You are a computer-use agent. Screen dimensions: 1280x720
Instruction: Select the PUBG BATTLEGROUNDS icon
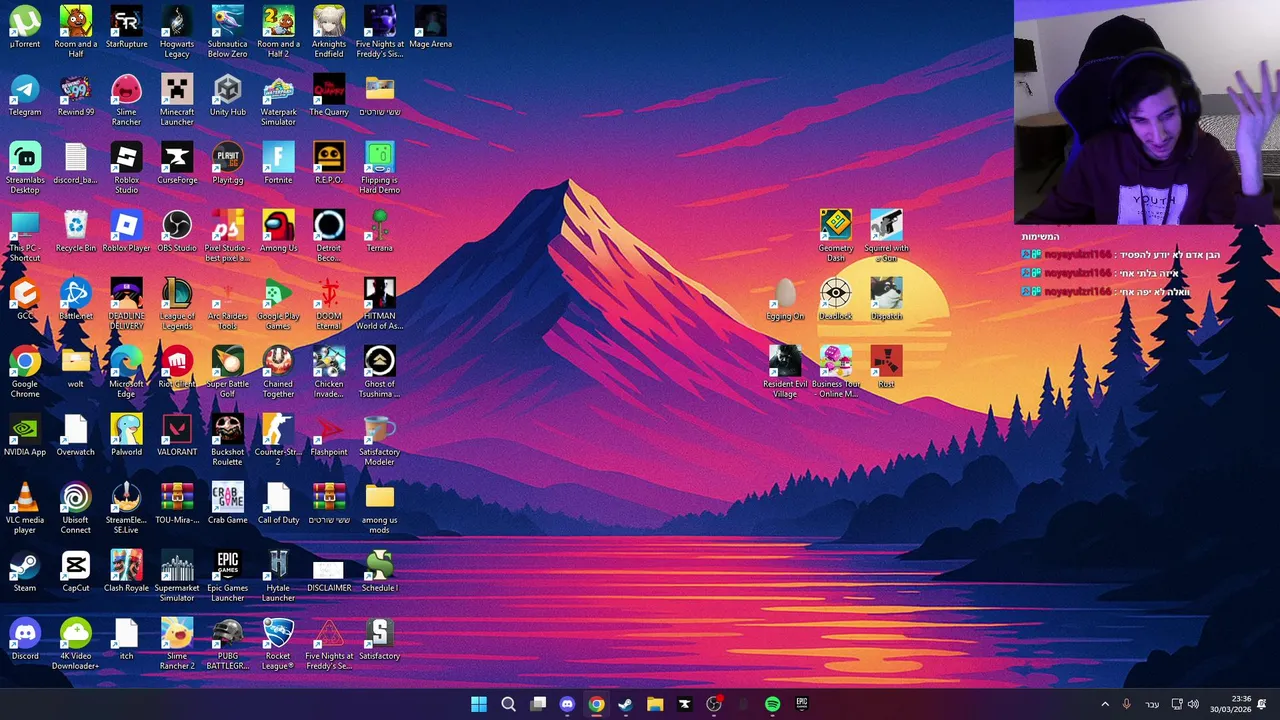[x=227, y=644]
